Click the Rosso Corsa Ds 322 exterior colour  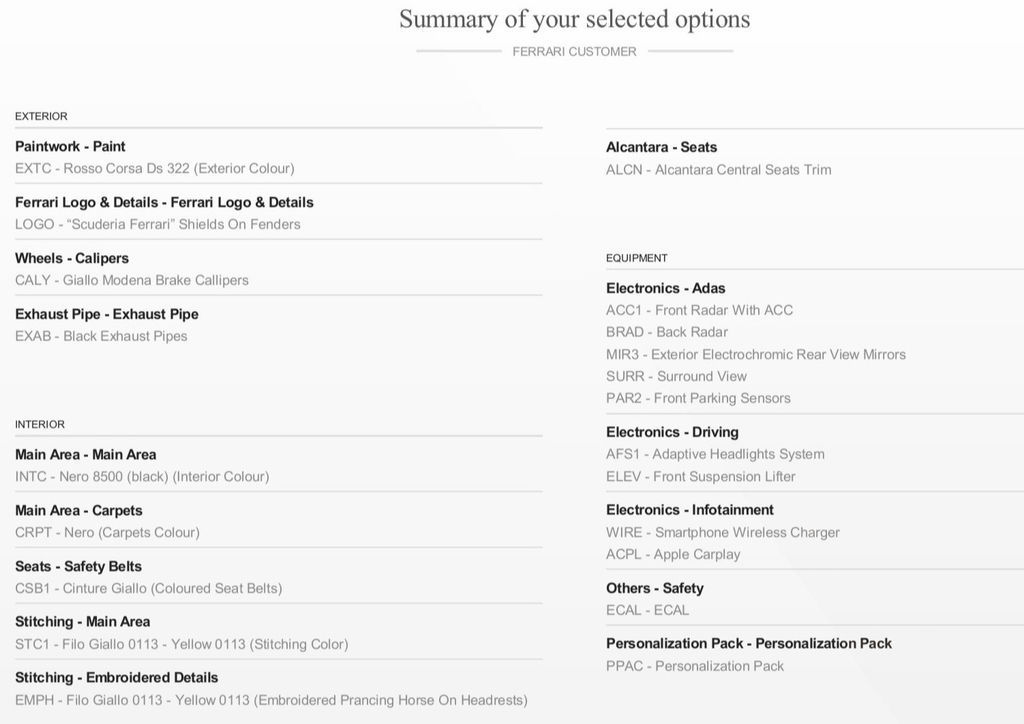(155, 168)
